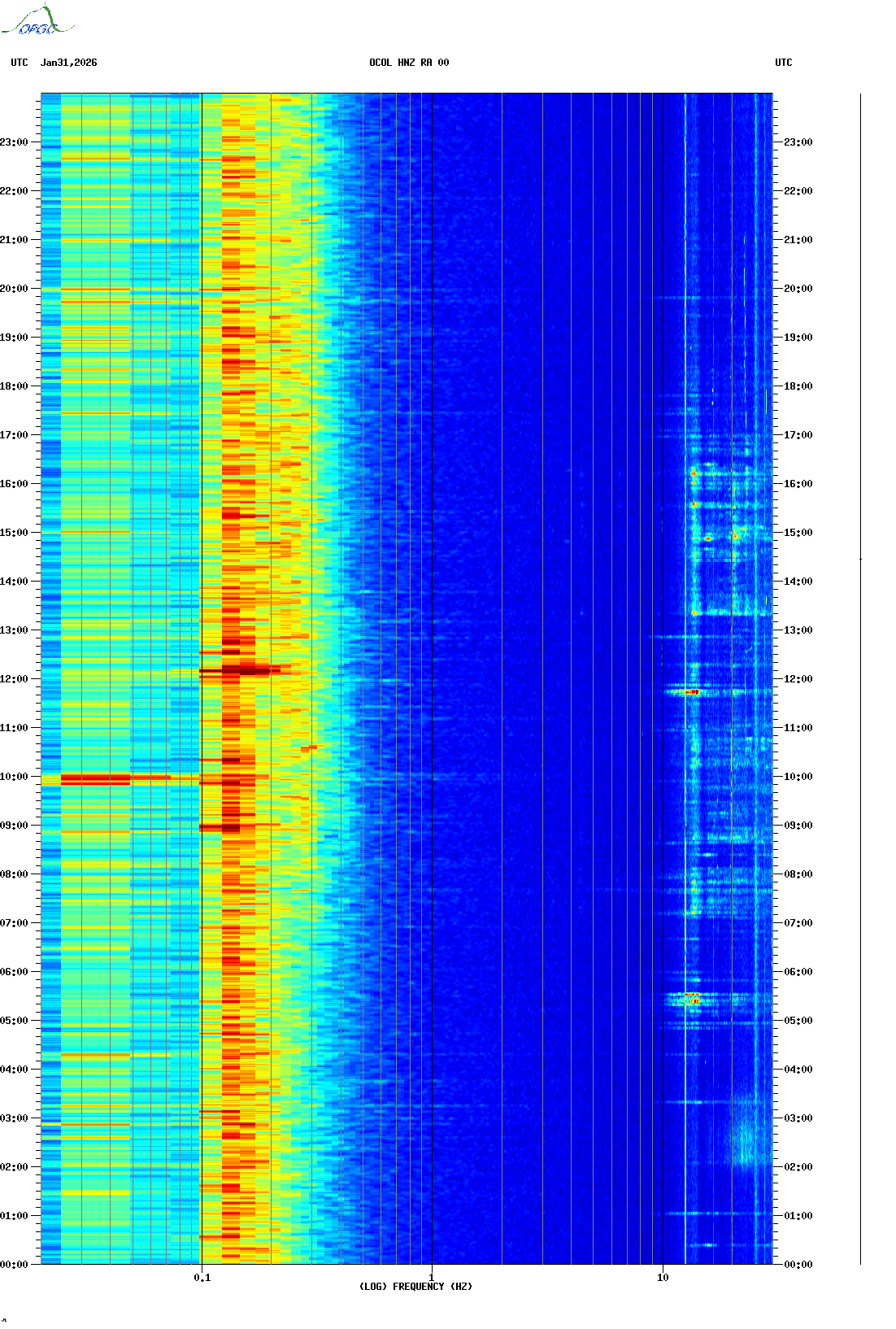
Task: Click the (LOG) FREQUENCY (HZ) axis title
Action: click(415, 1287)
